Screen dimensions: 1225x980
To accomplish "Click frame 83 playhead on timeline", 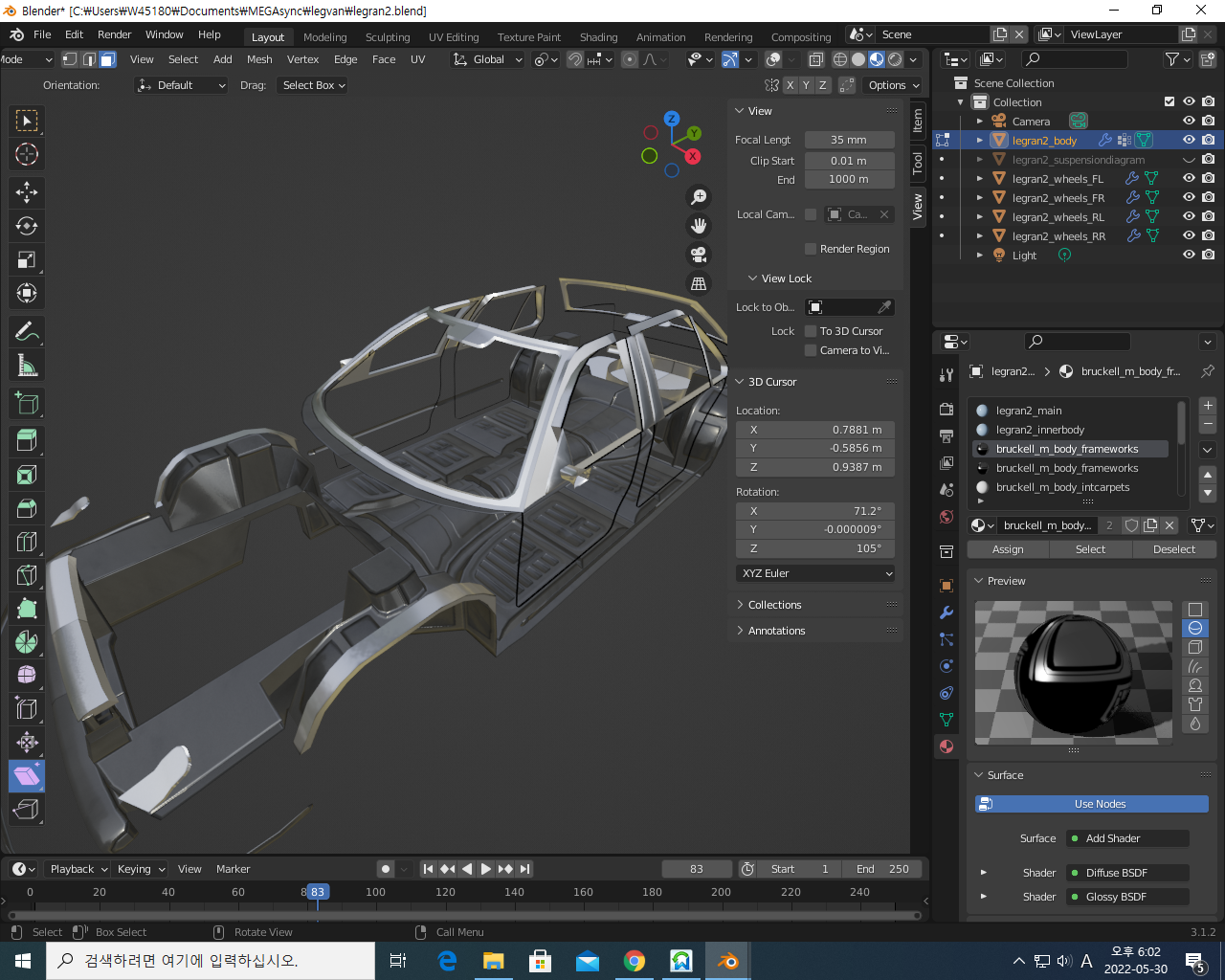I will pyautogui.click(x=317, y=892).
